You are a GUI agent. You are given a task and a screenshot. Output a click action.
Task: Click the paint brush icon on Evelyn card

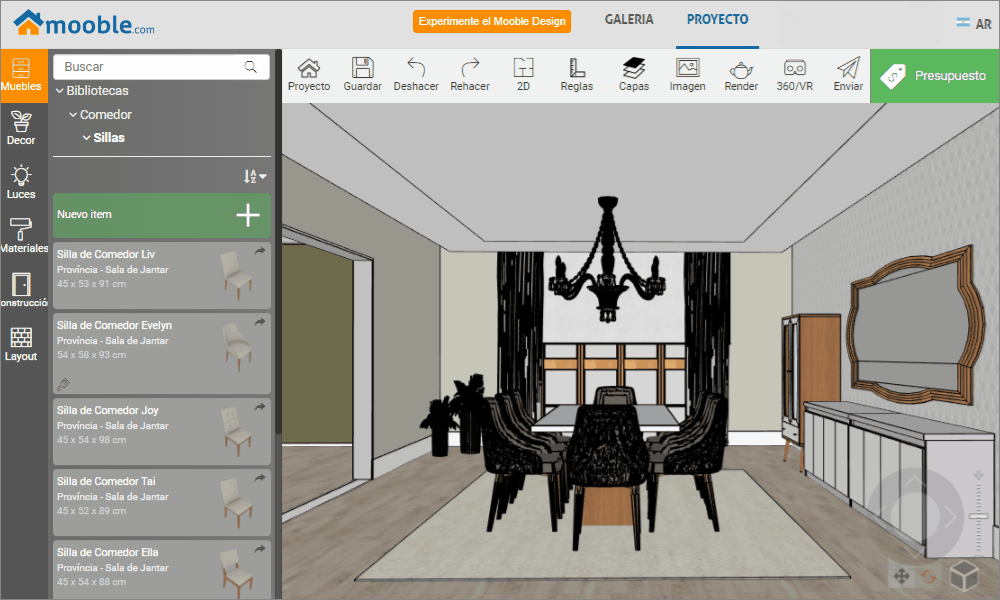[63, 384]
